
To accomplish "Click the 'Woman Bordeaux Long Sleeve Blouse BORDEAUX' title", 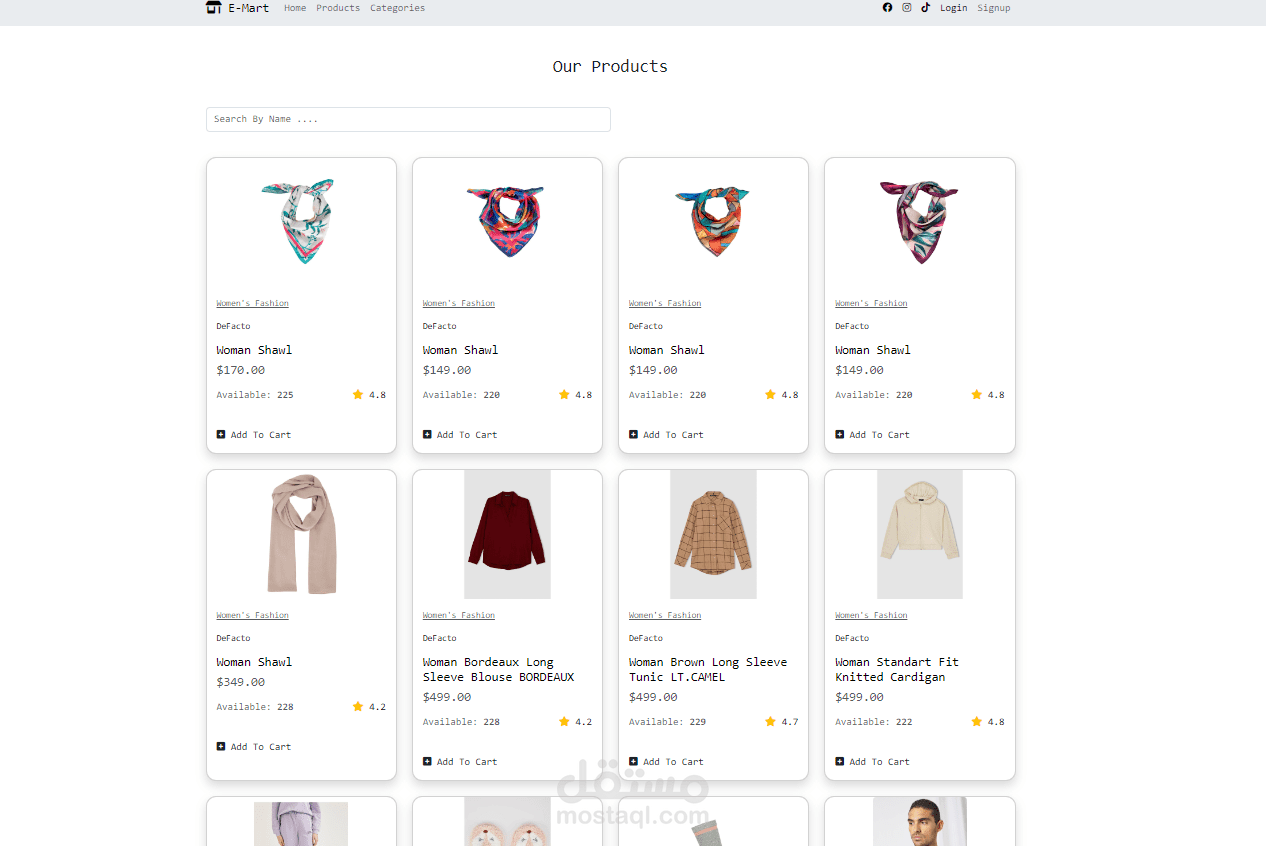I will click(498, 669).
